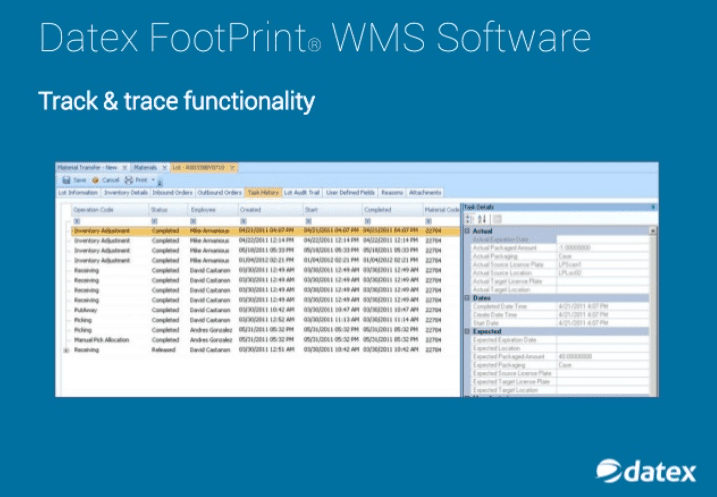
Task: Open the Attachments tab
Action: [x=425, y=192]
